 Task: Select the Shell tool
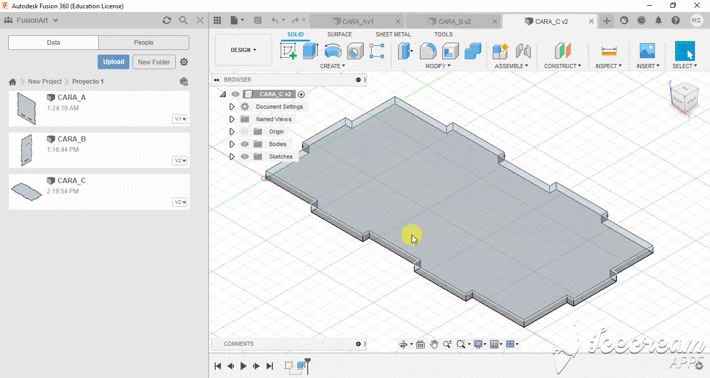click(450, 51)
